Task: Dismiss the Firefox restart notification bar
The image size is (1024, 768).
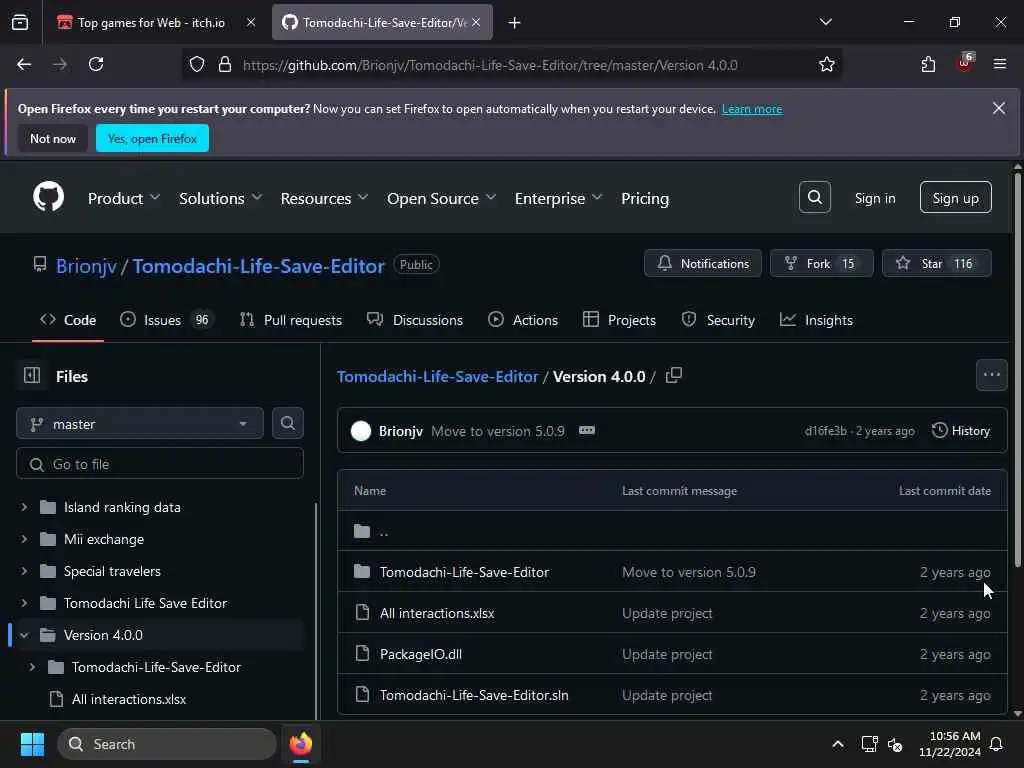Action: [999, 108]
